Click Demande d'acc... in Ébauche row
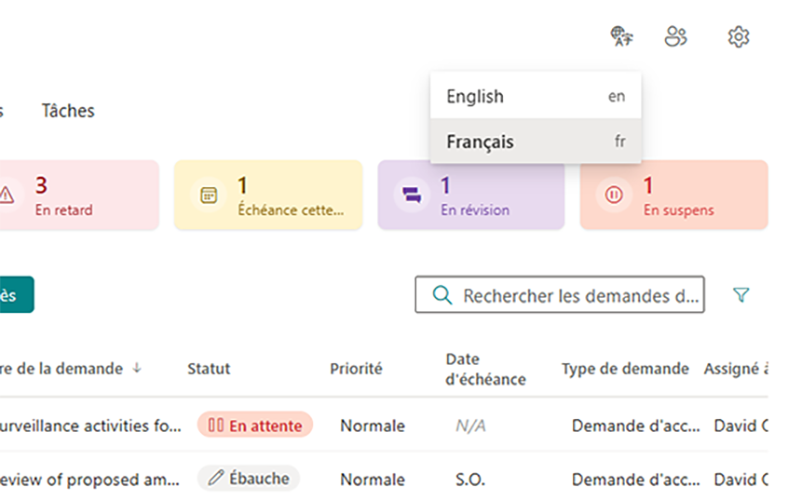This screenshot has height=500, width=800. click(x=636, y=480)
